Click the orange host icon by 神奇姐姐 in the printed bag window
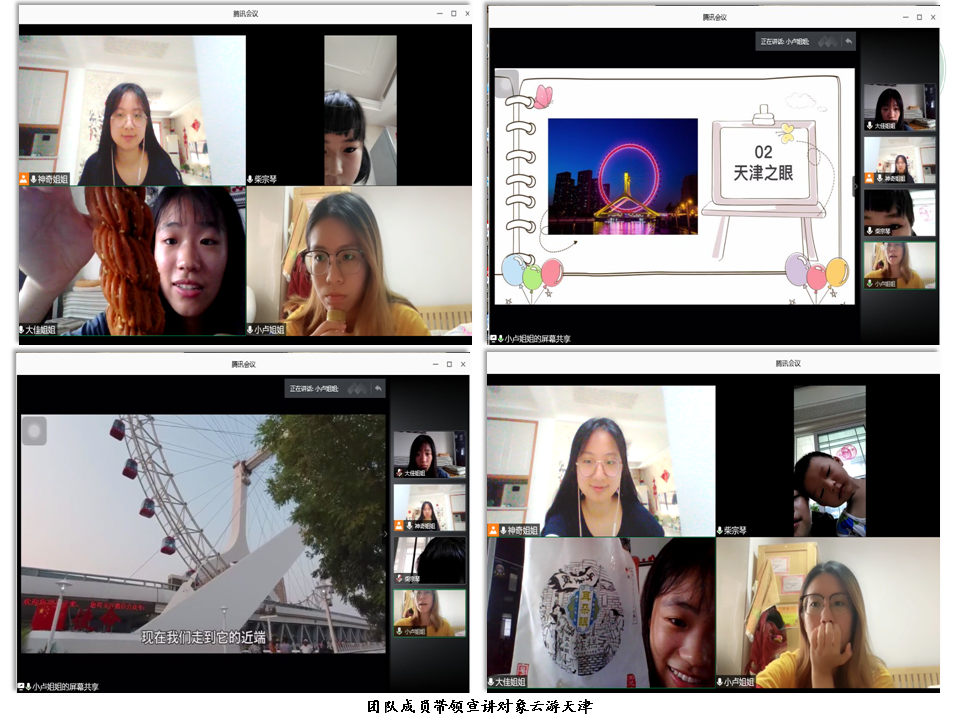960x720 pixels. 494,530
